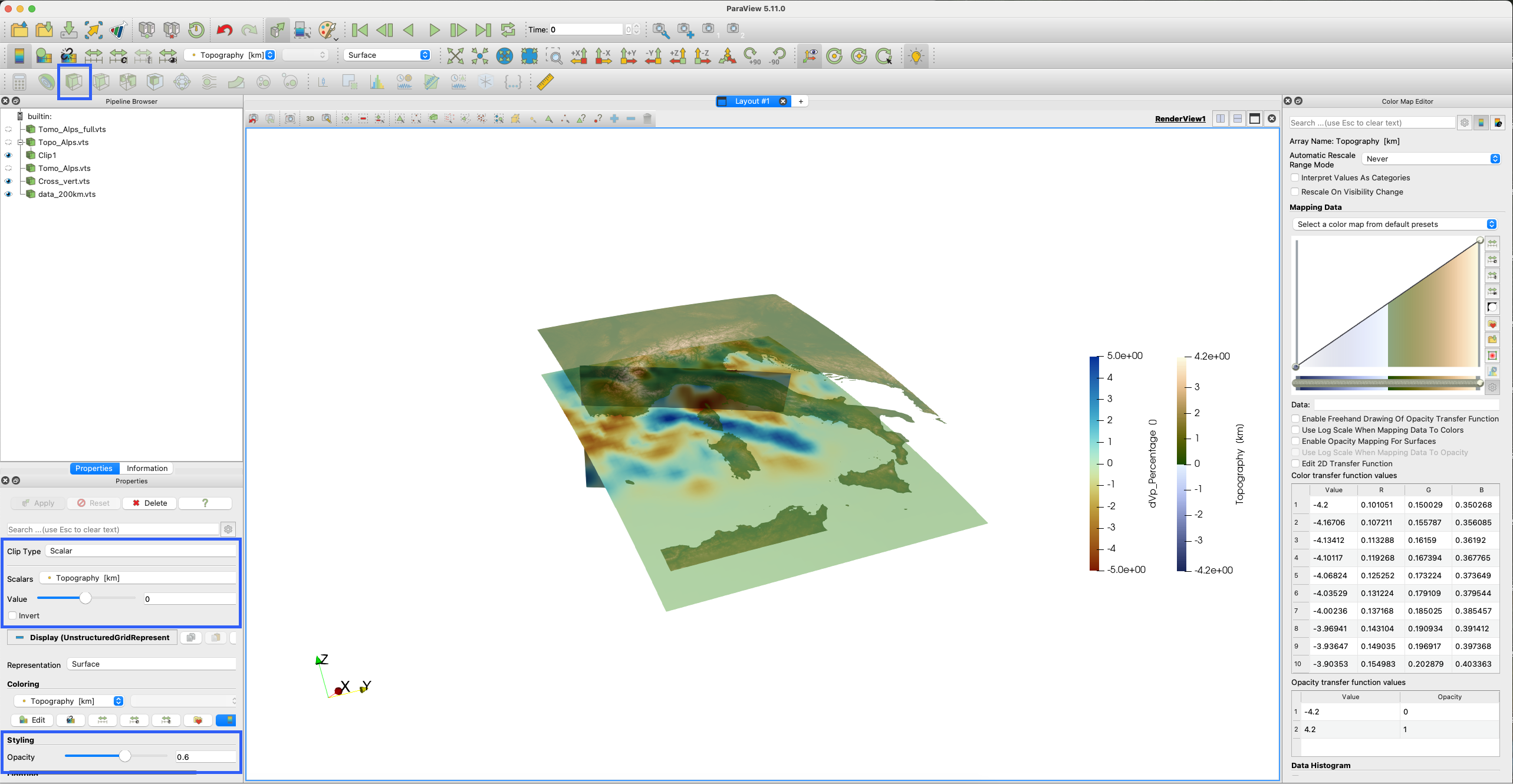1513x784 pixels.
Task: Add a new layout tab
Action: pos(801,101)
